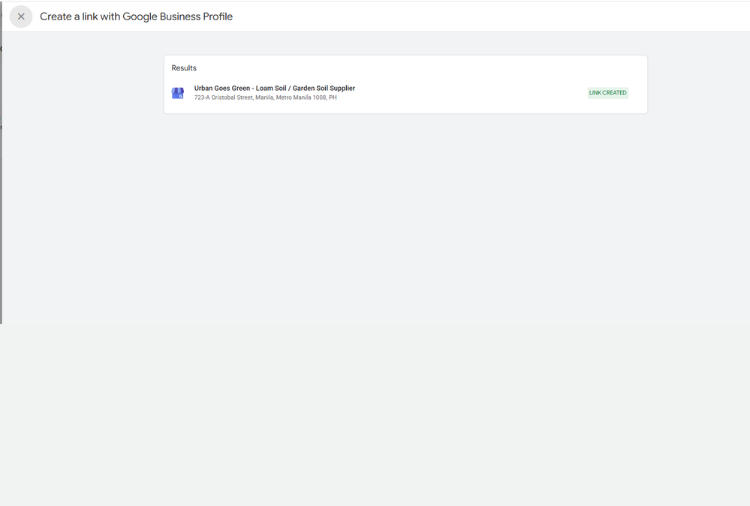
Task: Click the Cristobal Street address line
Action: pyautogui.click(x=265, y=98)
